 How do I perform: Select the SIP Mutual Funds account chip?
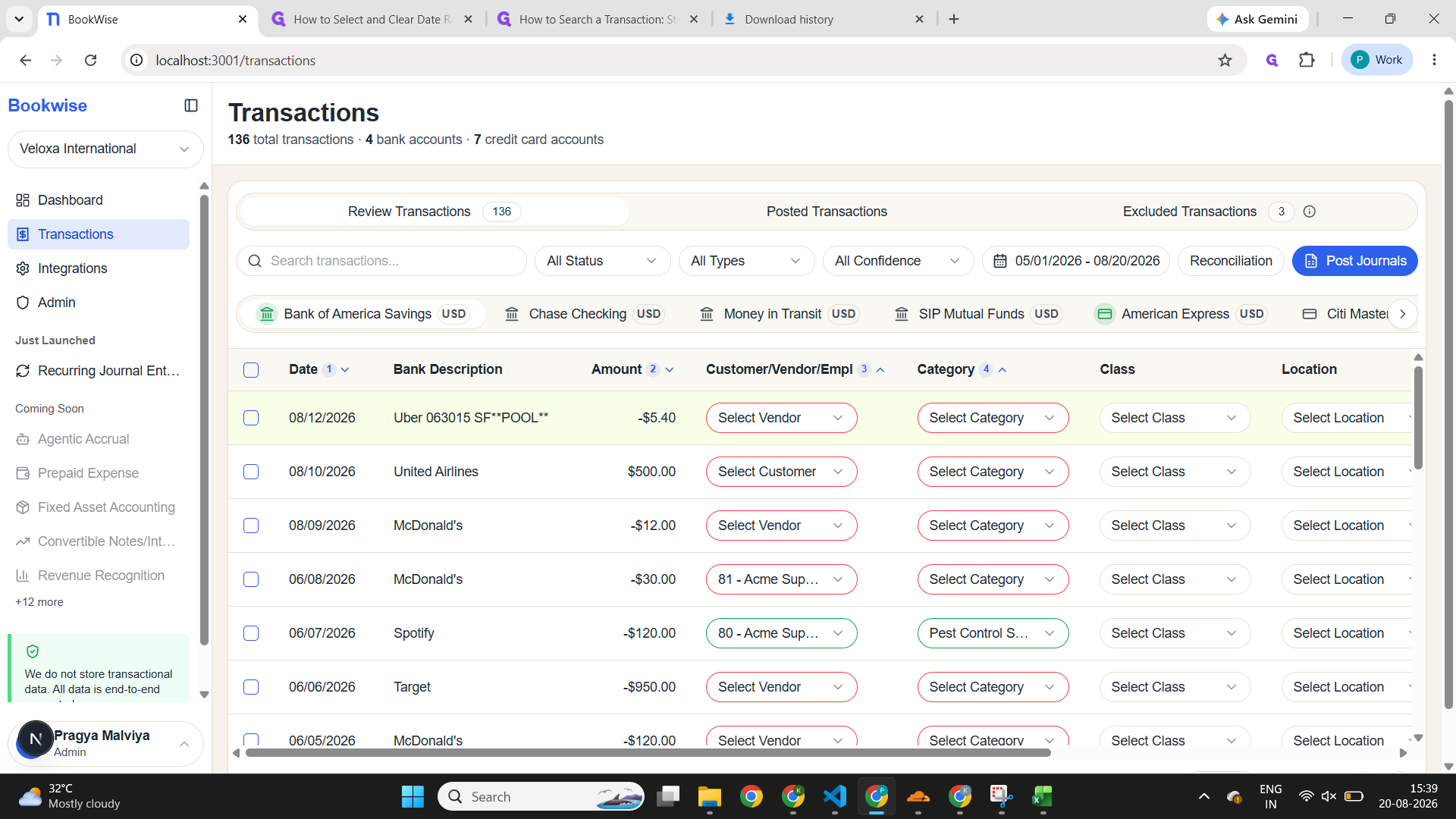pyautogui.click(x=980, y=314)
